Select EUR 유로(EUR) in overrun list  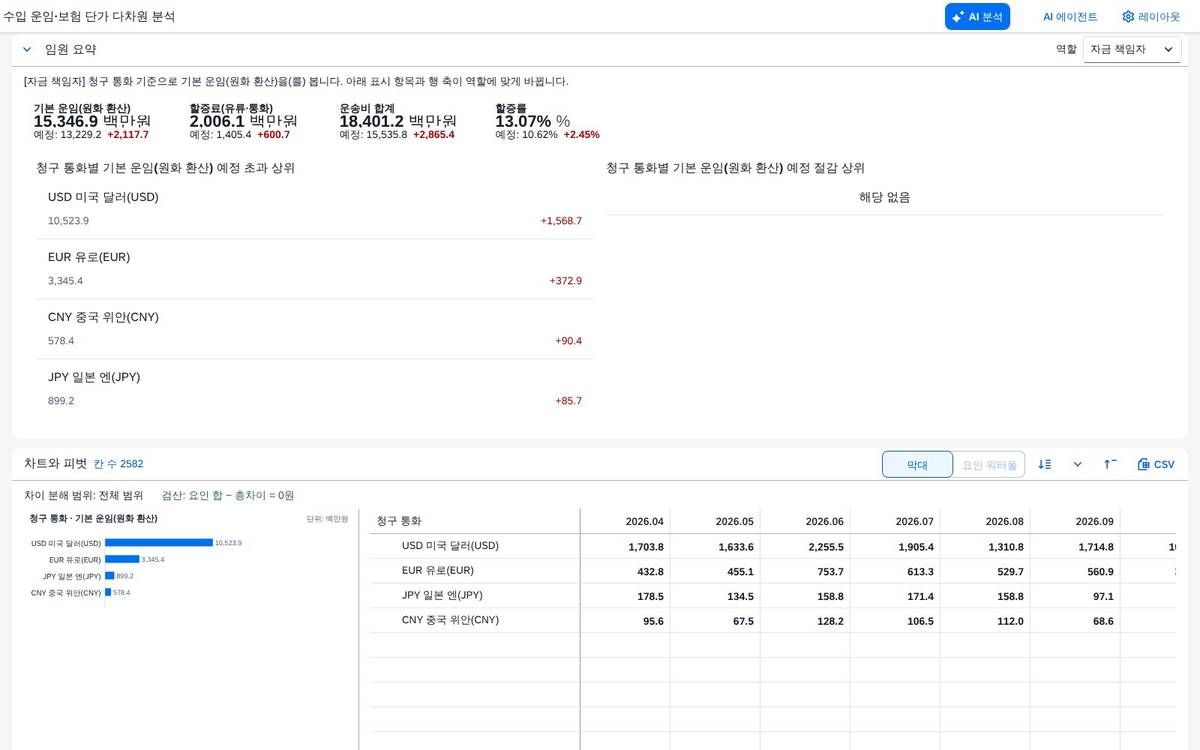[x=315, y=269]
